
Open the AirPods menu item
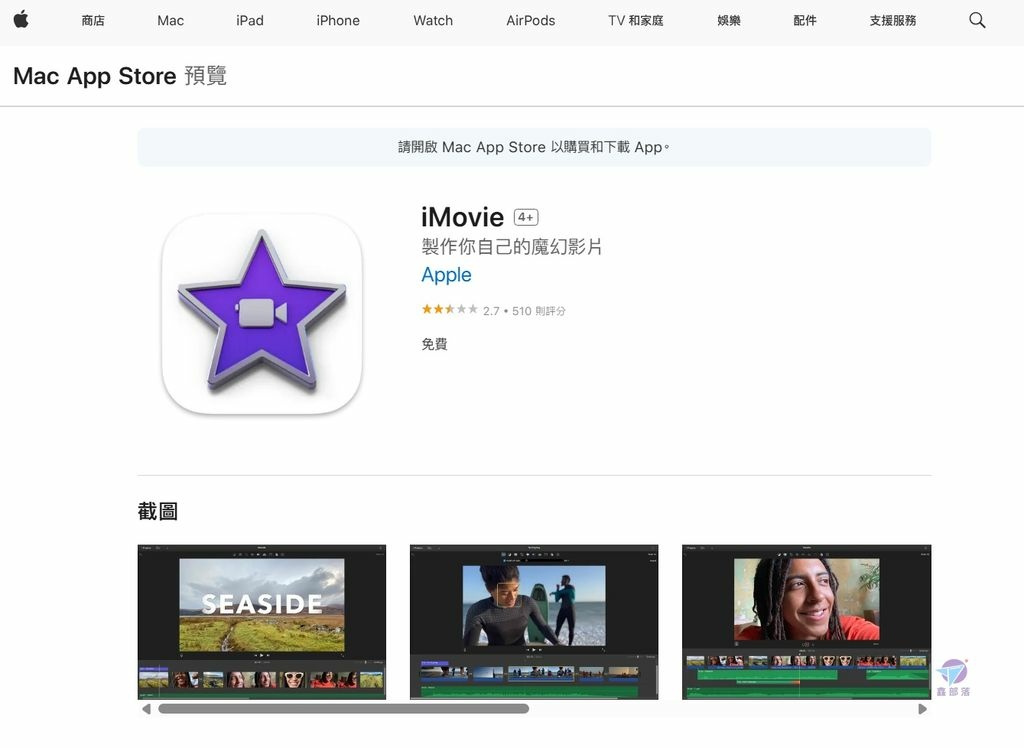coord(530,20)
